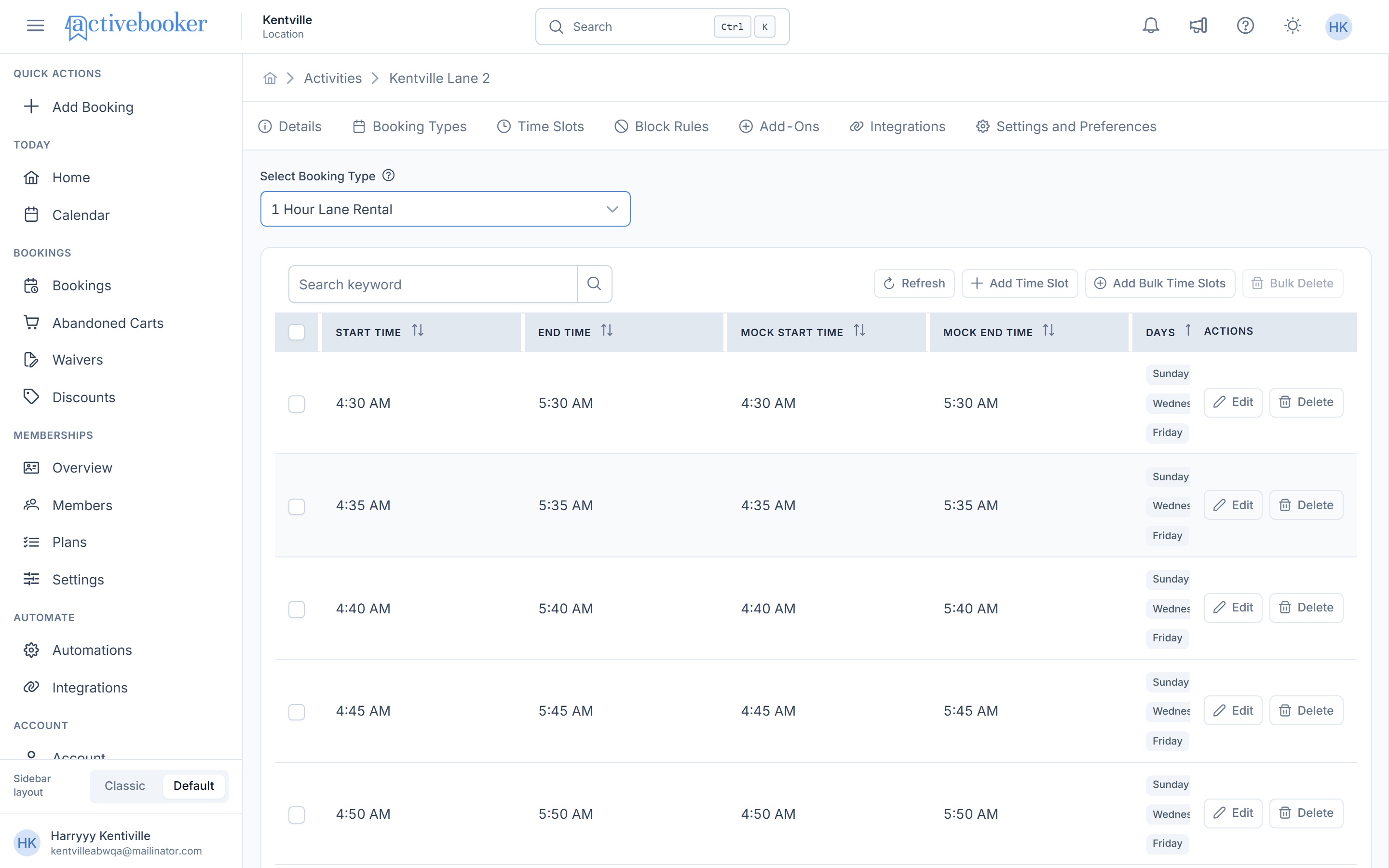Toggle light/dark theme sun icon
Screen dimensions: 1389x868
tap(1293, 26)
